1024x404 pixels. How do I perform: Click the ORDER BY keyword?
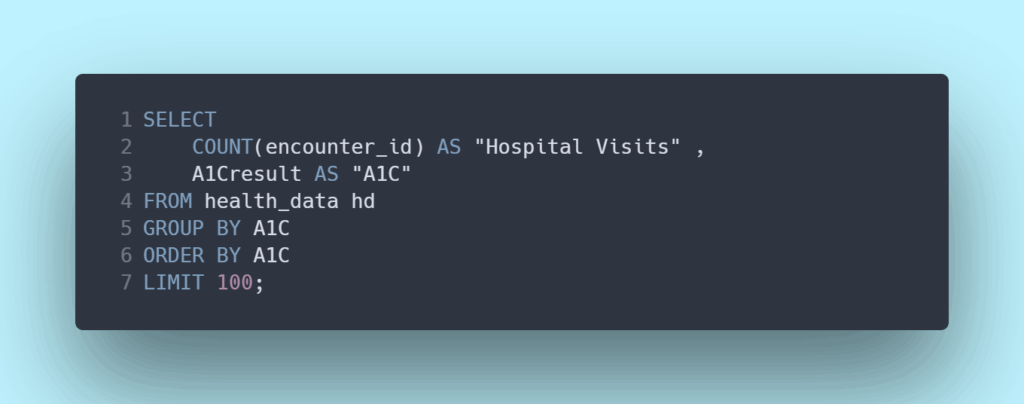pos(191,255)
